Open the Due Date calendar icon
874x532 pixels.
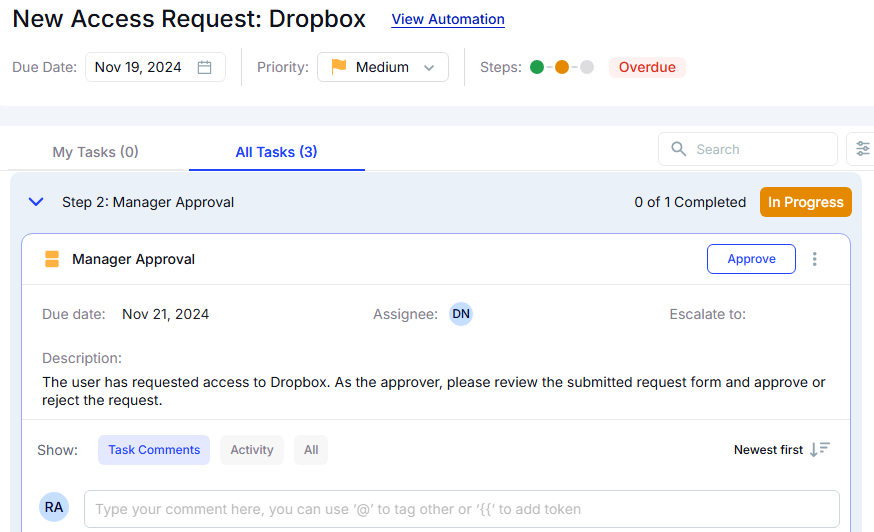pos(205,67)
